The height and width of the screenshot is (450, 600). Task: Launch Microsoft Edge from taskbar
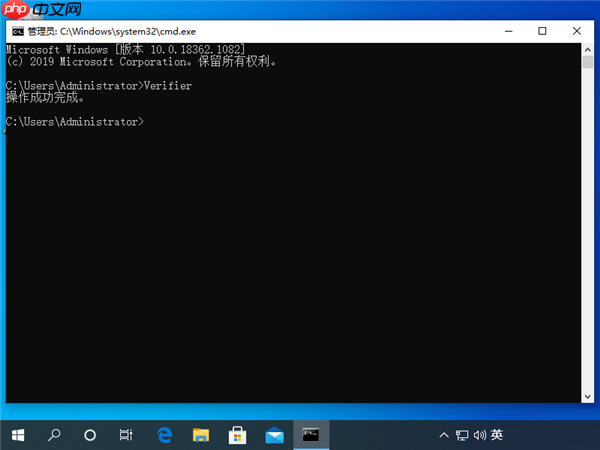[165, 435]
